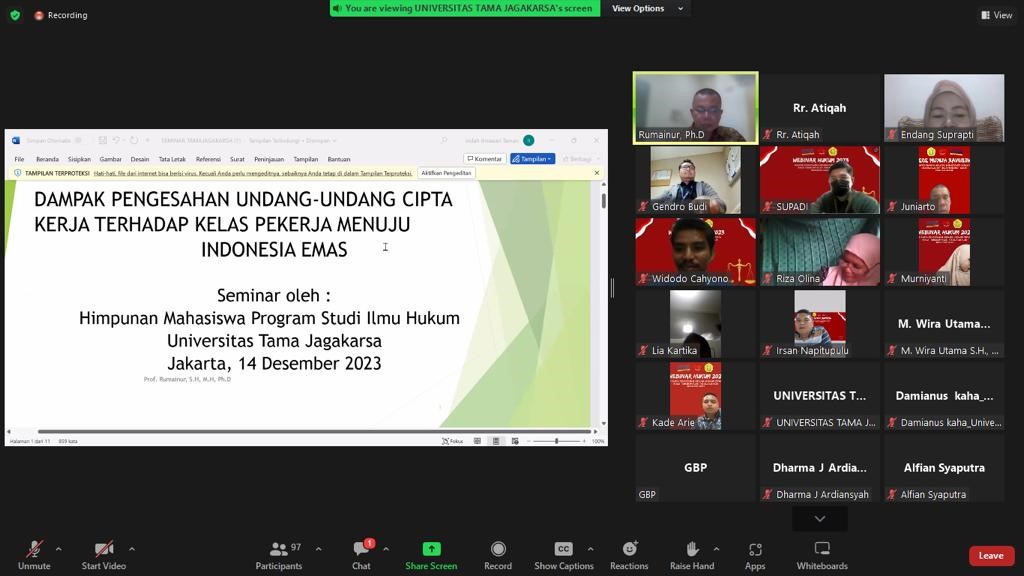Screen dimensions: 1024x576
Task: Unmute the microphone
Action: (x=34, y=555)
